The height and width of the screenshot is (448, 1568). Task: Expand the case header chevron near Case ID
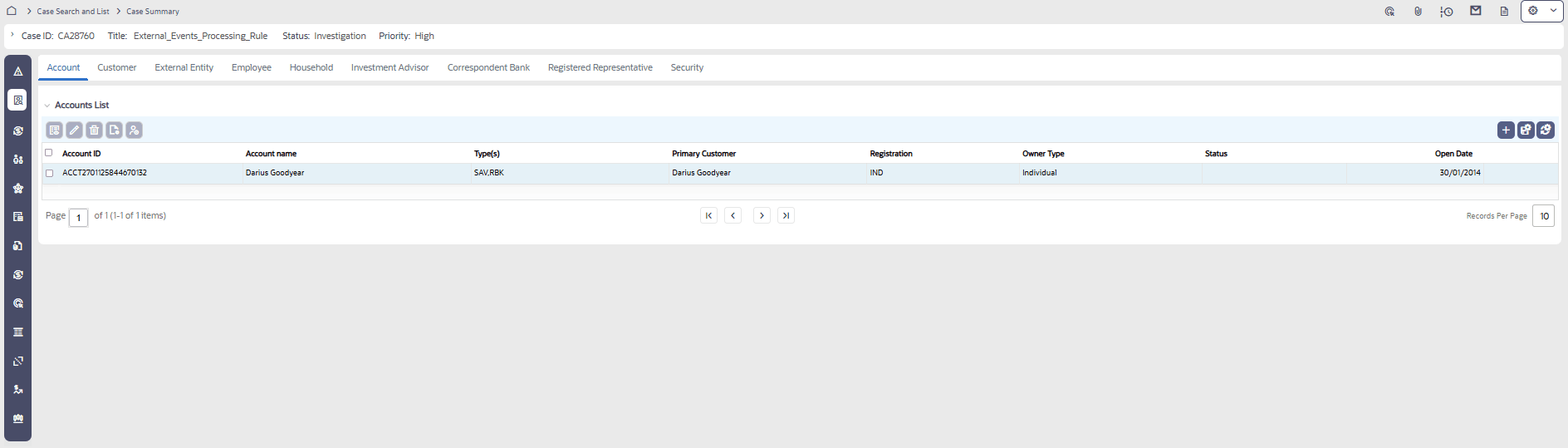click(x=12, y=35)
